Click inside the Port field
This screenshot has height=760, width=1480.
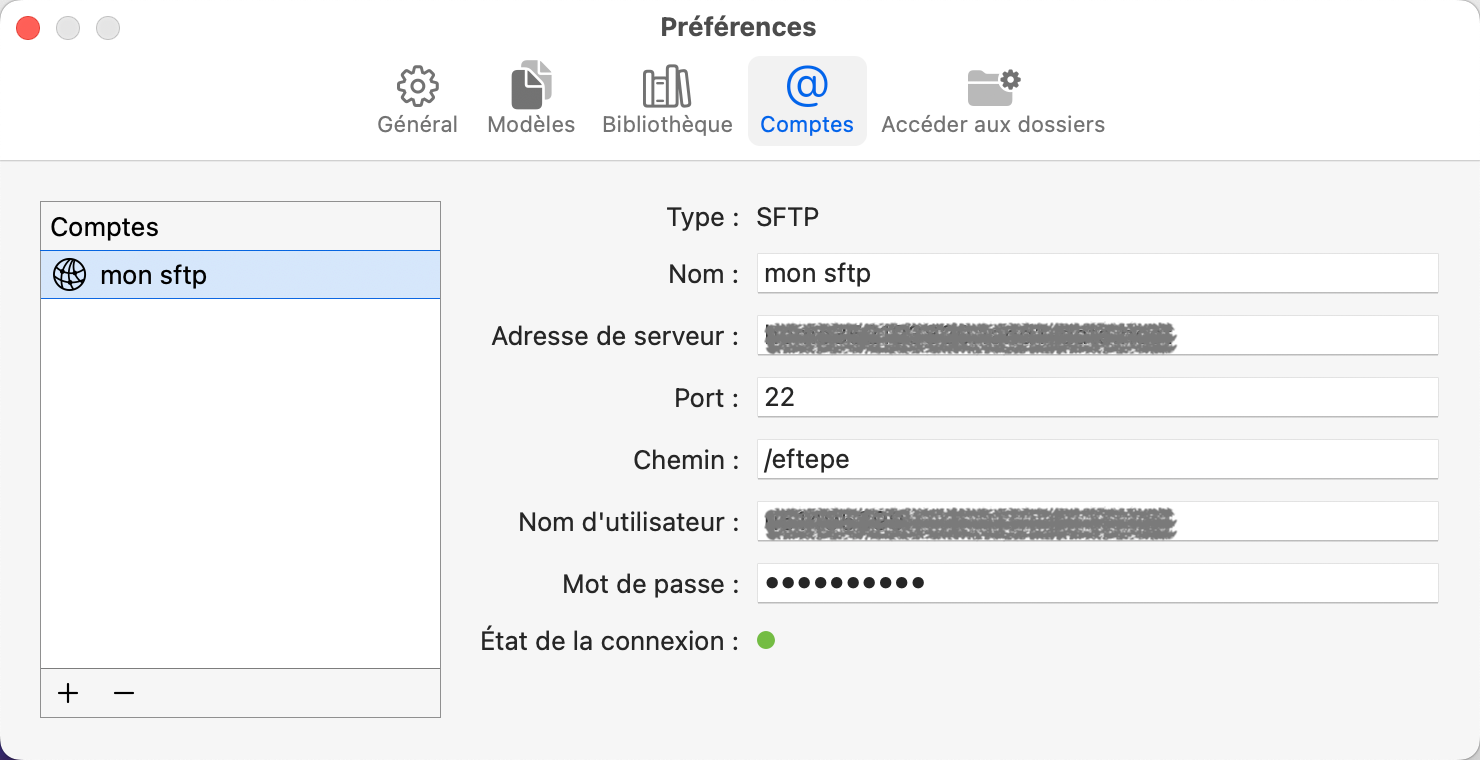tap(1097, 397)
